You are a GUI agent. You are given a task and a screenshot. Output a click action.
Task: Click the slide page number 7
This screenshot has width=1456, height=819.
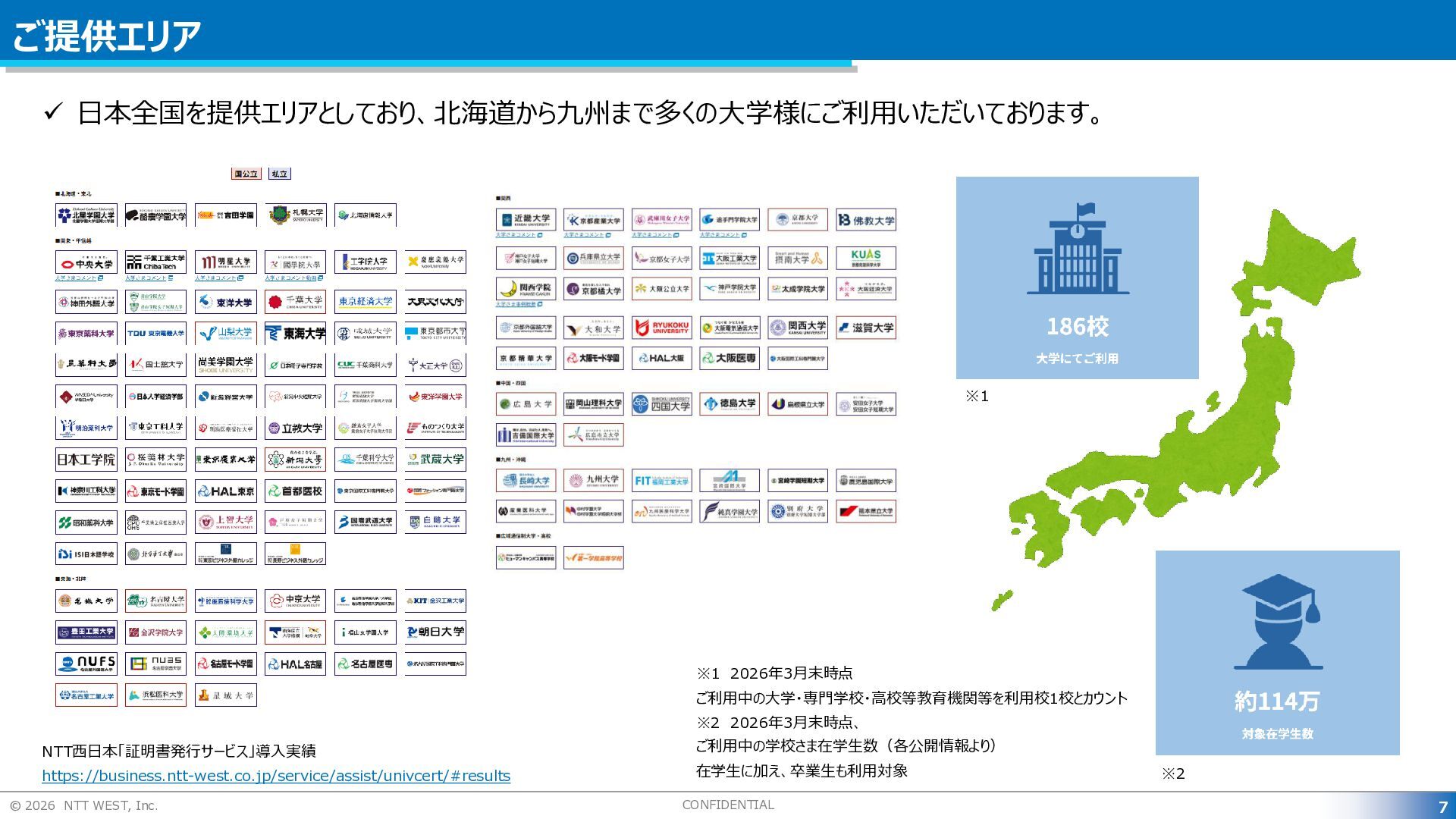pos(1443,807)
